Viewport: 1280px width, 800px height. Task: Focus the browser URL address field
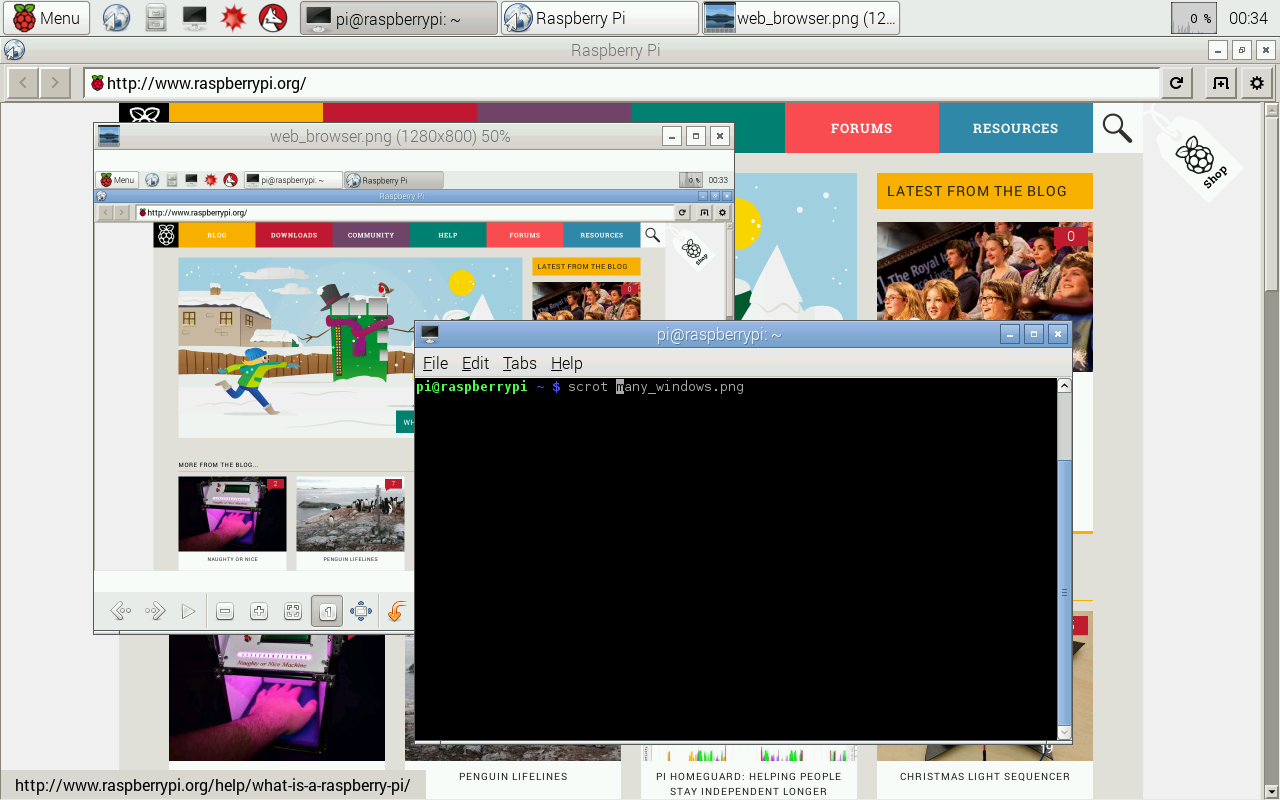click(x=622, y=84)
